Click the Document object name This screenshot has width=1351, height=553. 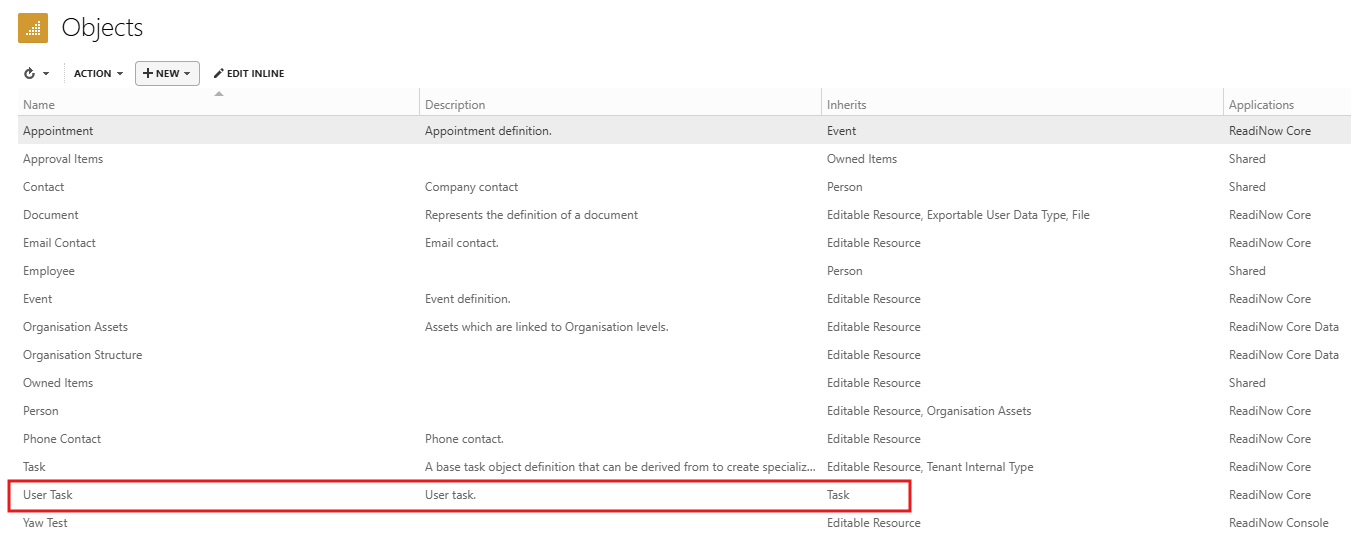(51, 215)
